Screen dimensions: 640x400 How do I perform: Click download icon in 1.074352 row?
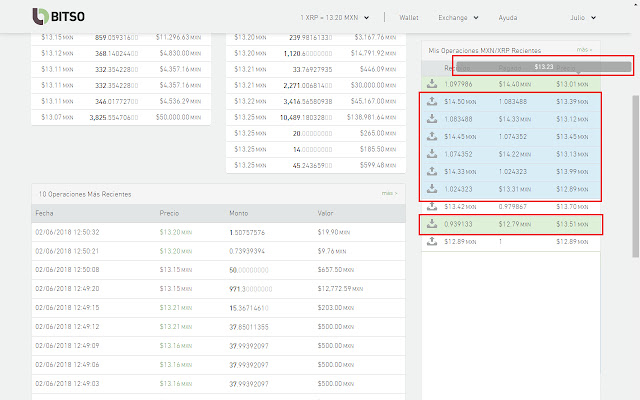431,154
